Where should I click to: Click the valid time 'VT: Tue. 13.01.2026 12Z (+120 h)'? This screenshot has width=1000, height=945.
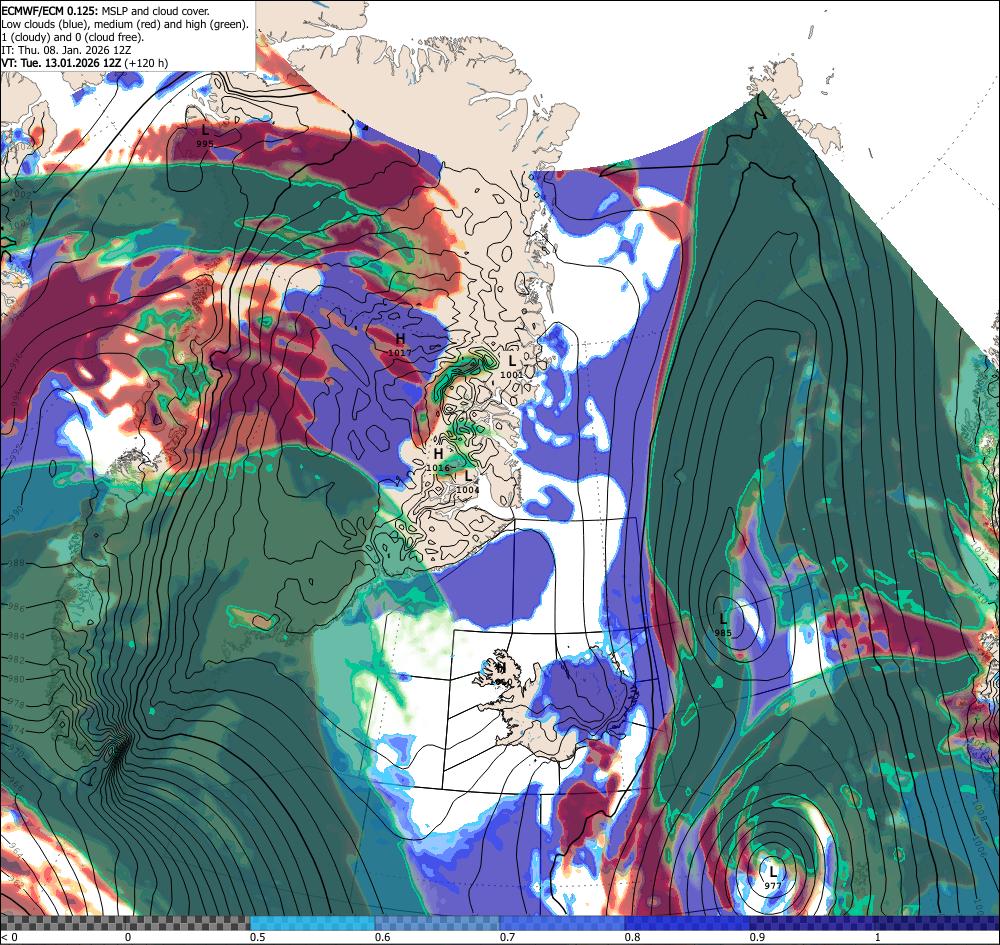[x=85, y=63]
